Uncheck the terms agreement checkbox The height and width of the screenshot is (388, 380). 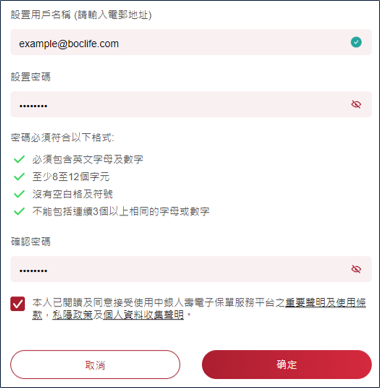pyautogui.click(x=18, y=304)
